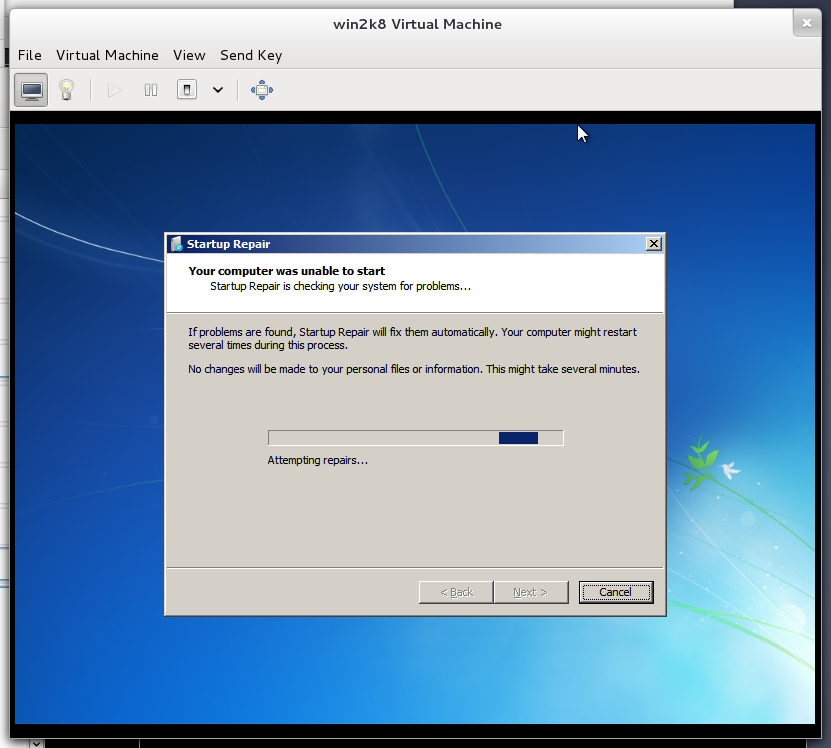Pause the virtual machine
Screen dimensions: 831x748
[151, 90]
